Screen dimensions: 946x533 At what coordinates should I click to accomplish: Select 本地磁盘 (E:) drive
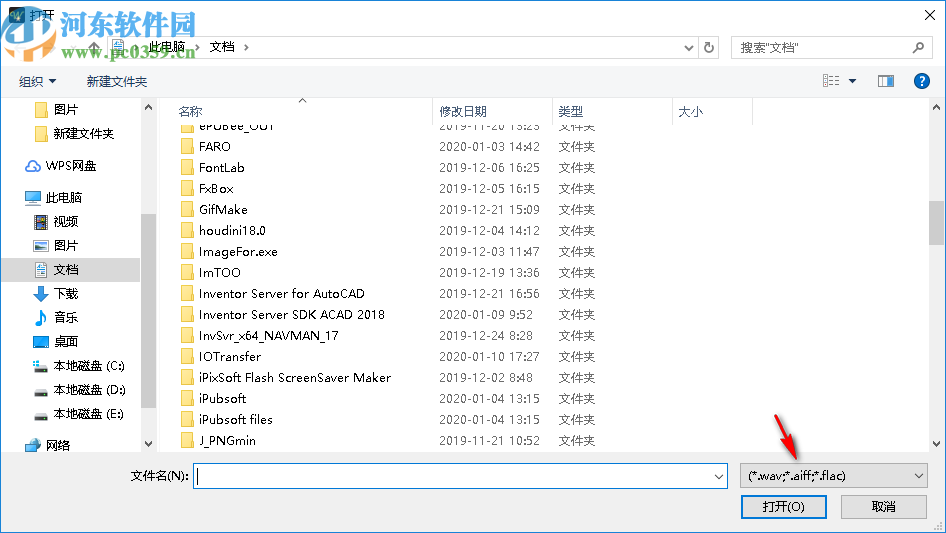click(88, 414)
